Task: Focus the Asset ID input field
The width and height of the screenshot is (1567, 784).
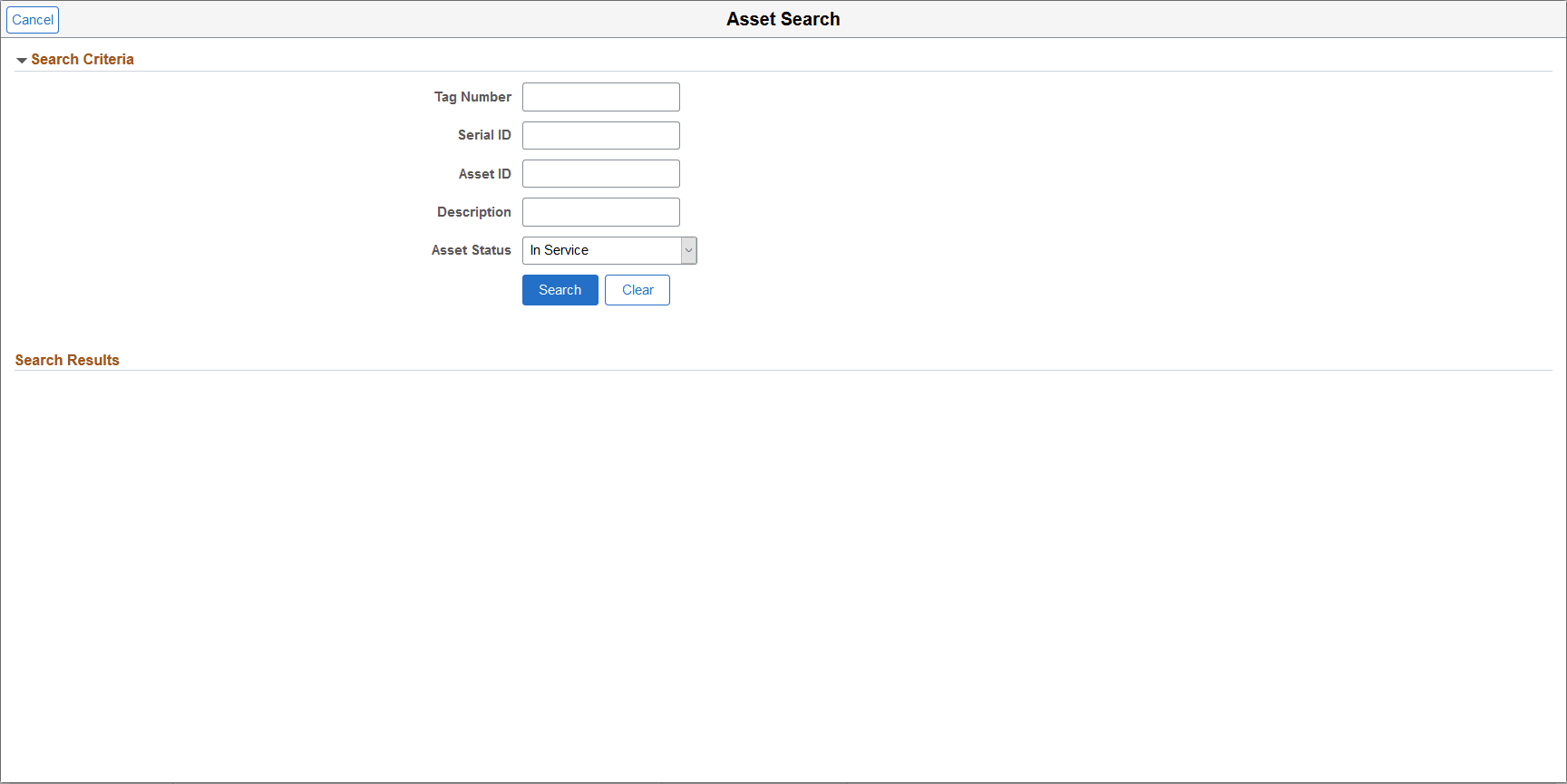Action: 601,174
